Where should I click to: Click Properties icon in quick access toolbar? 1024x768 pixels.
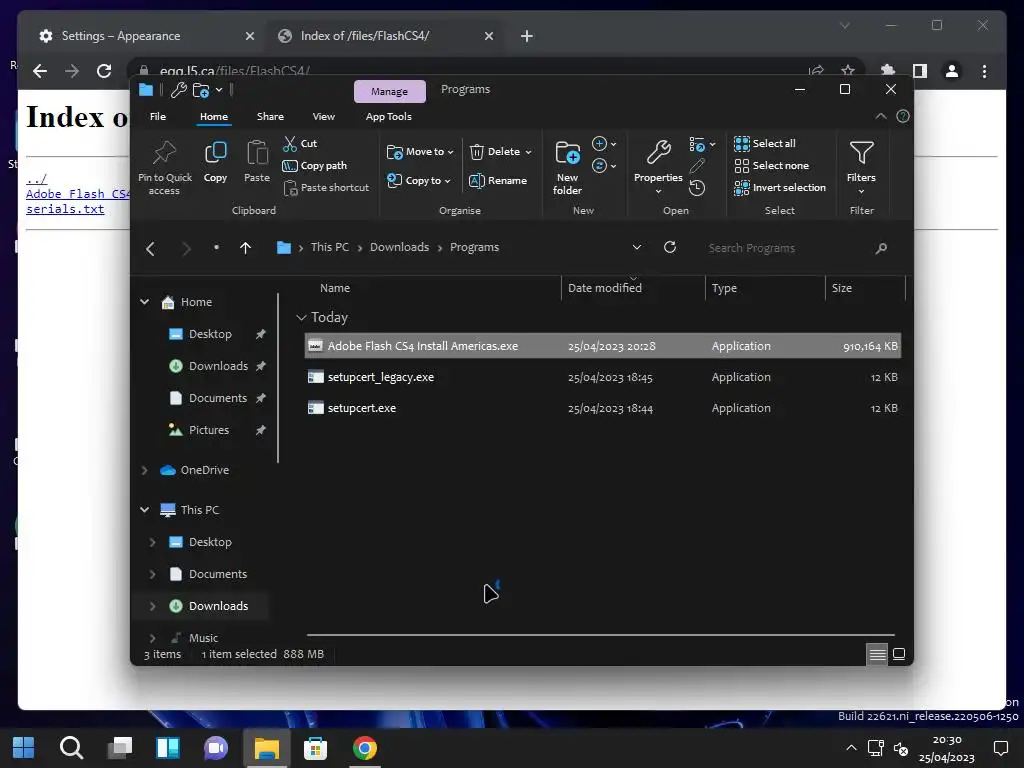178,90
